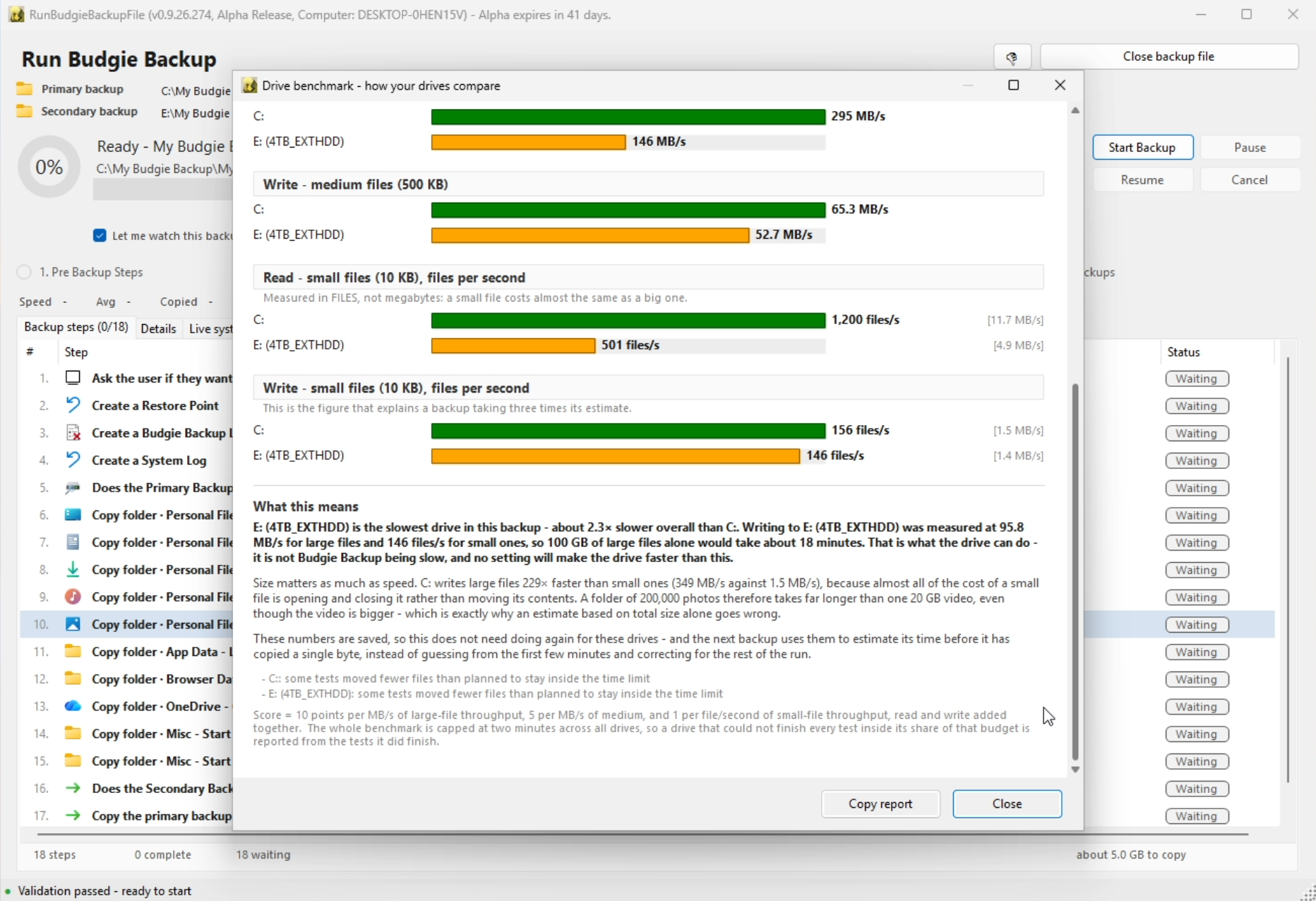
Task: Copy the benchmark report
Action: [880, 804]
